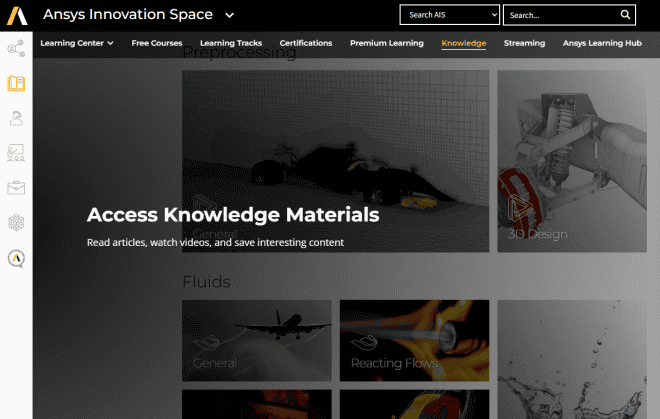The image size is (660, 419).
Task: Click the open book sidebar icon
Action: pos(16,83)
